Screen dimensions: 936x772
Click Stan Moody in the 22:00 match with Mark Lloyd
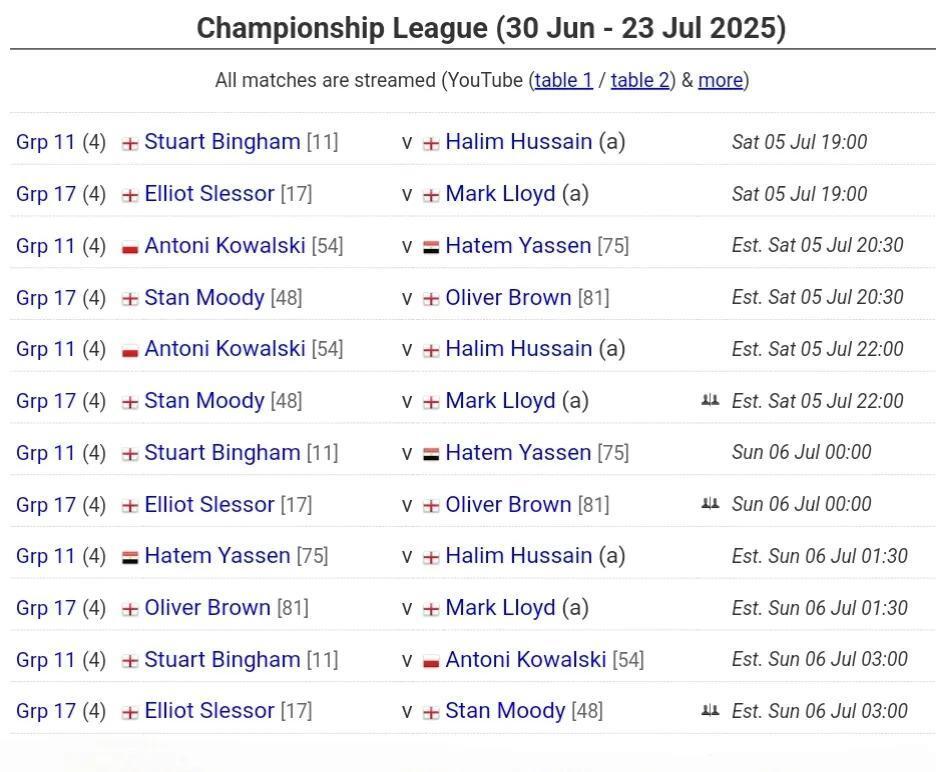(204, 401)
